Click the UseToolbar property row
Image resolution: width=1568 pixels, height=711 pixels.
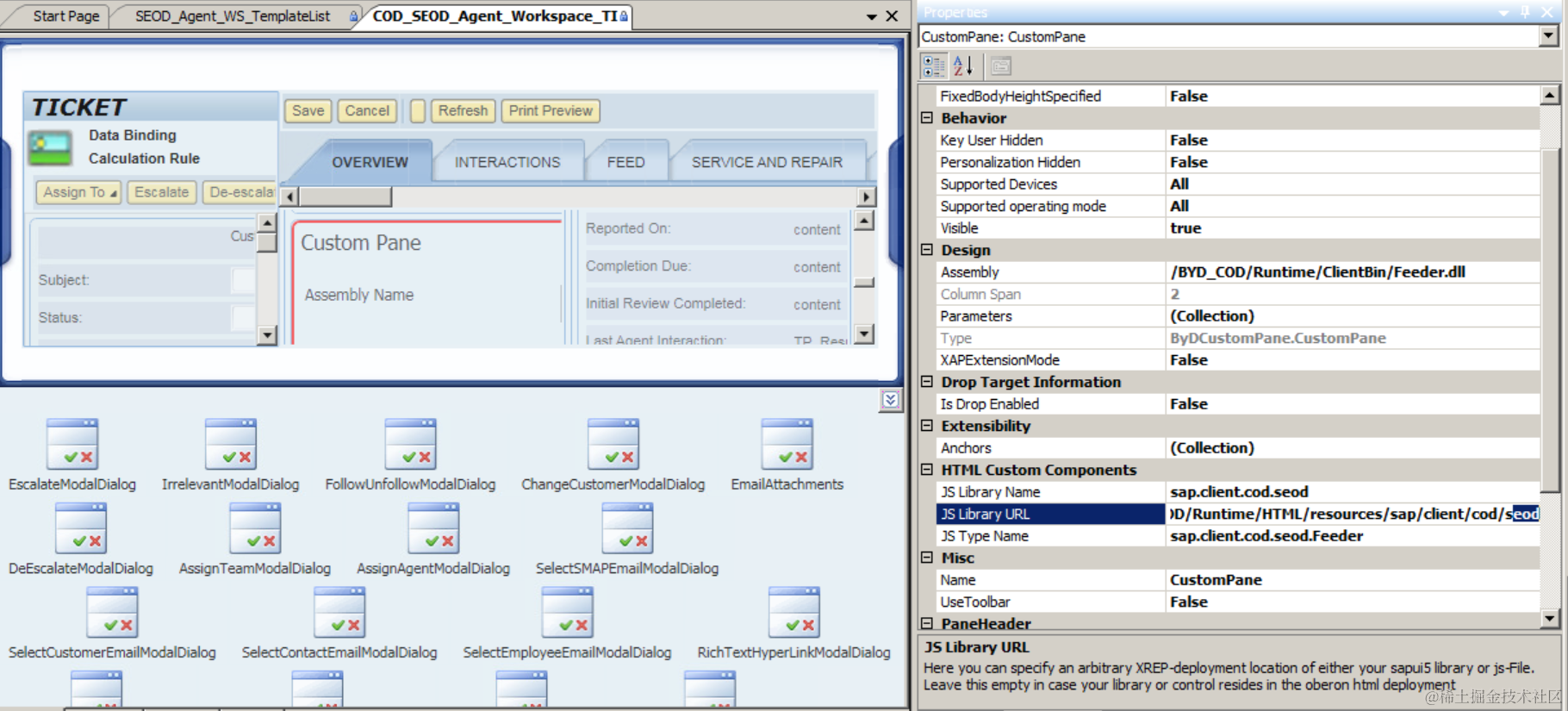[x=1238, y=602]
